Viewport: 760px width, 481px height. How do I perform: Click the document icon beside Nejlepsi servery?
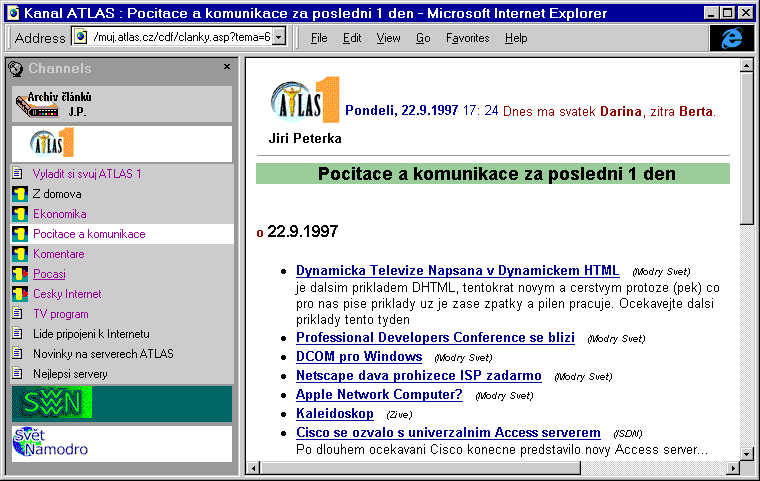[18, 373]
